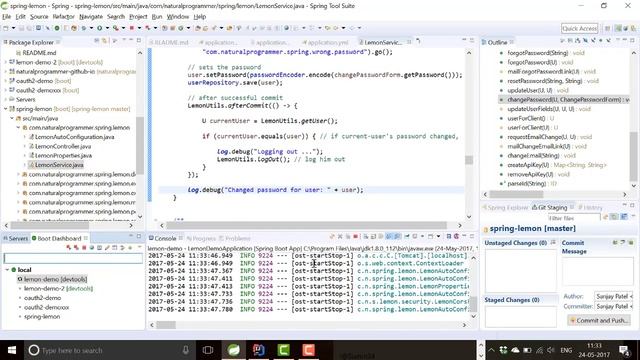The width and height of the screenshot is (640, 360).
Task: Click the volume icon in system tray
Action: click(x=551, y=350)
